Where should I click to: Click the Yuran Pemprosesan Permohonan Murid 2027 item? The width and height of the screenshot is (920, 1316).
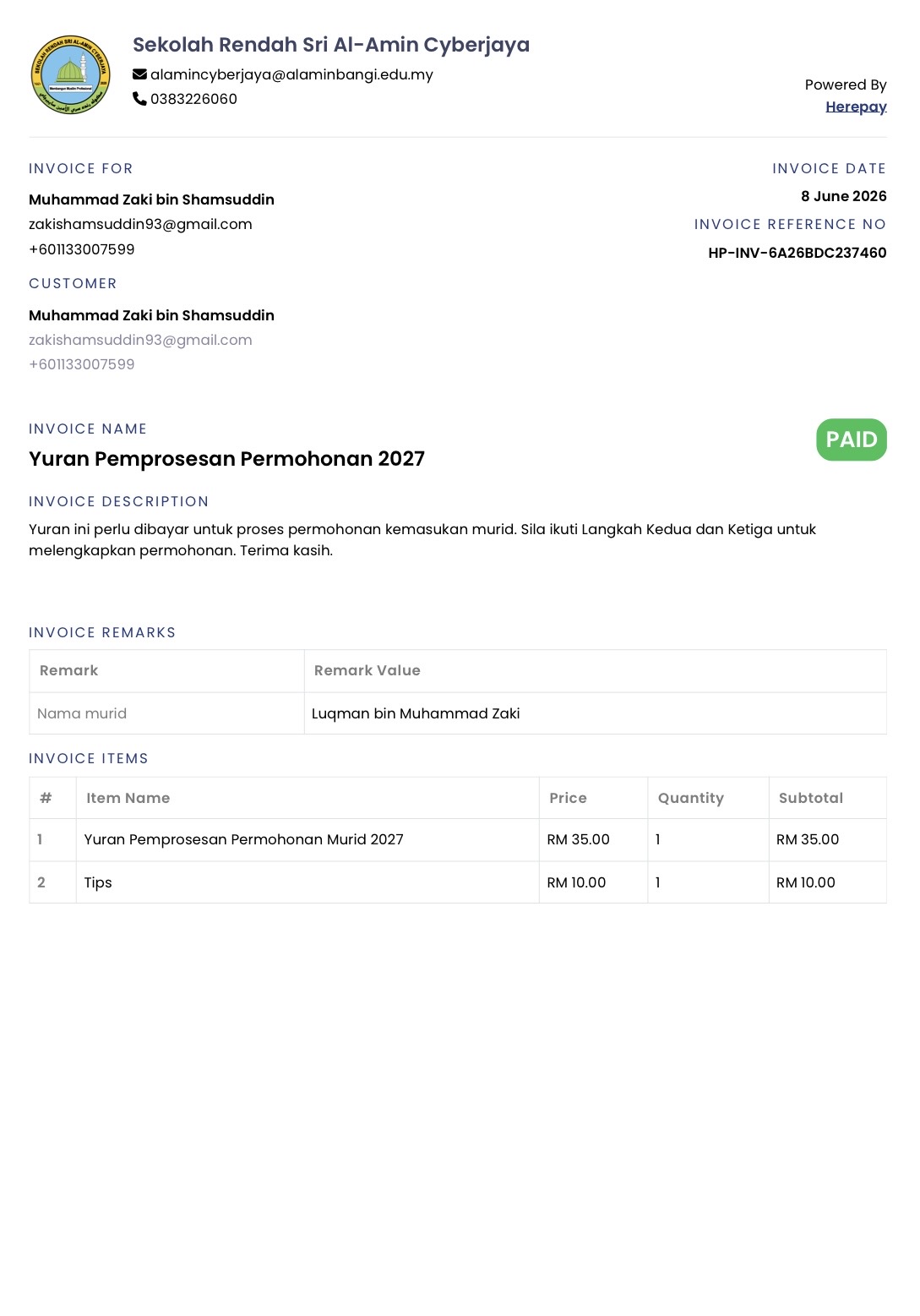tap(244, 839)
